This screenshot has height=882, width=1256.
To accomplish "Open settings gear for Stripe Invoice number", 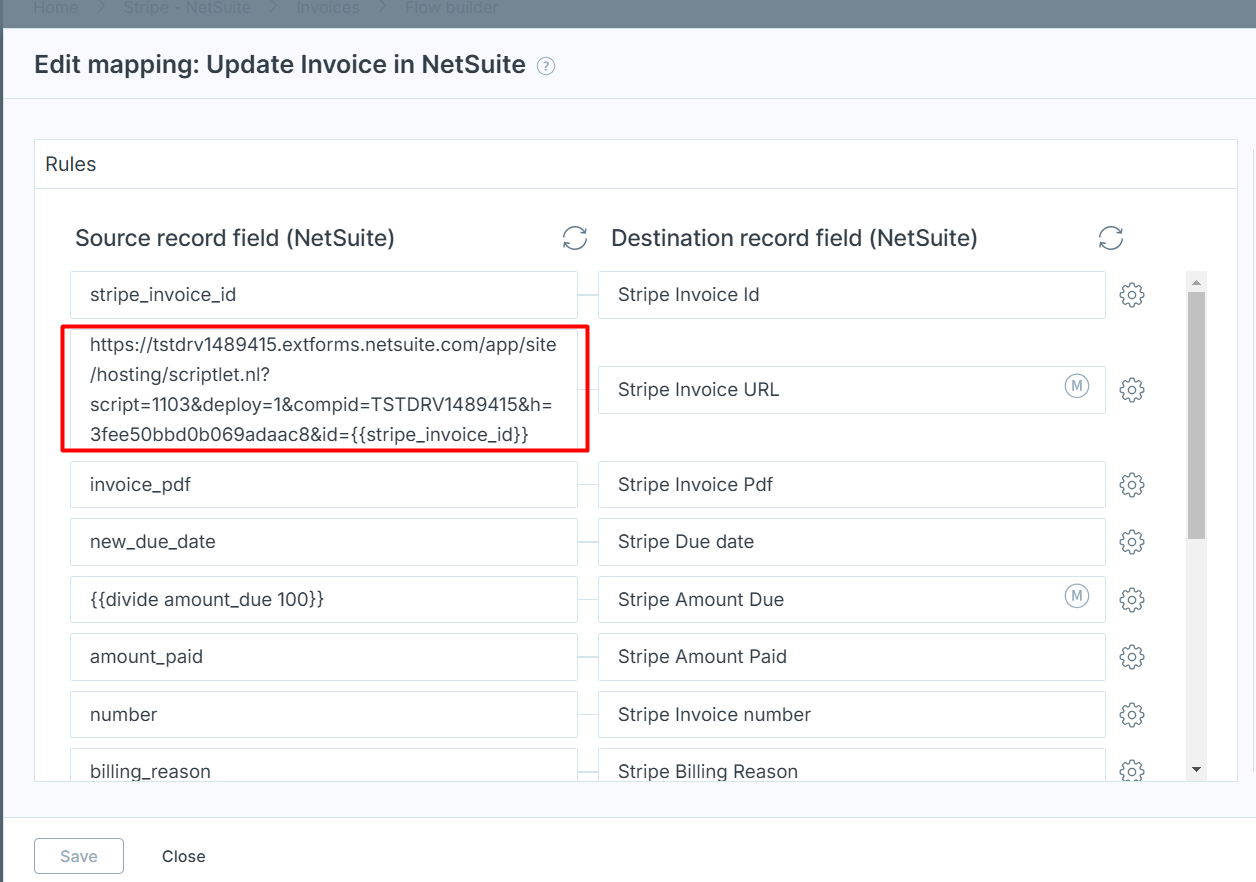I will tap(1132, 715).
